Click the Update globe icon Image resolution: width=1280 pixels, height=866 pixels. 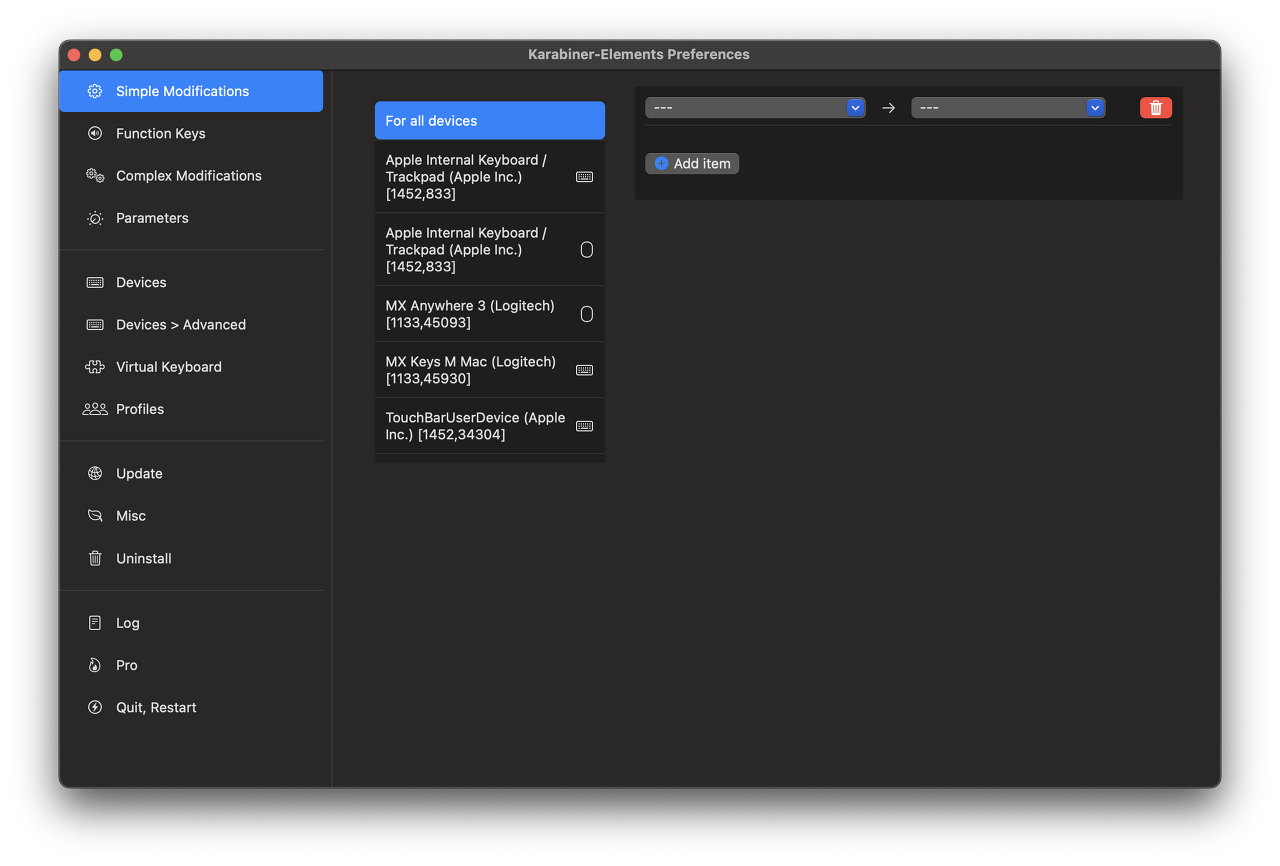click(95, 474)
